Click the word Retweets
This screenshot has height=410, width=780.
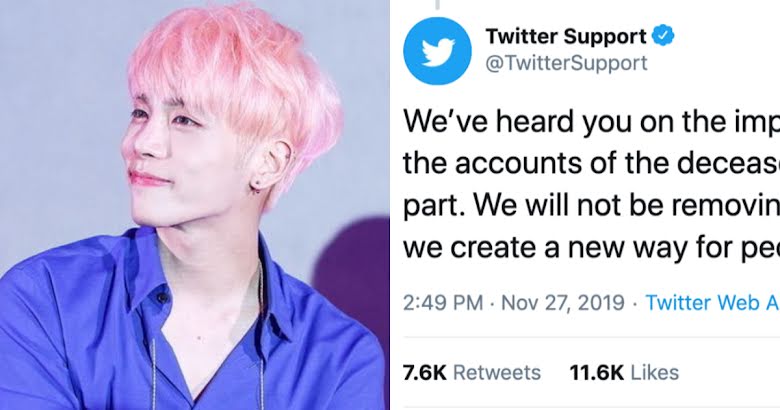tap(497, 373)
